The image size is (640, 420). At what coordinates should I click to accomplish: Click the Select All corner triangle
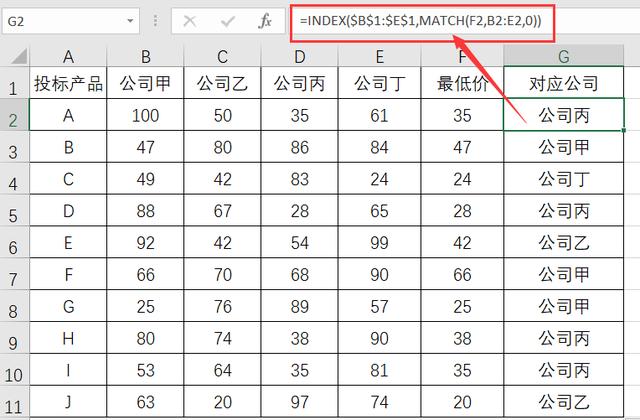19,56
